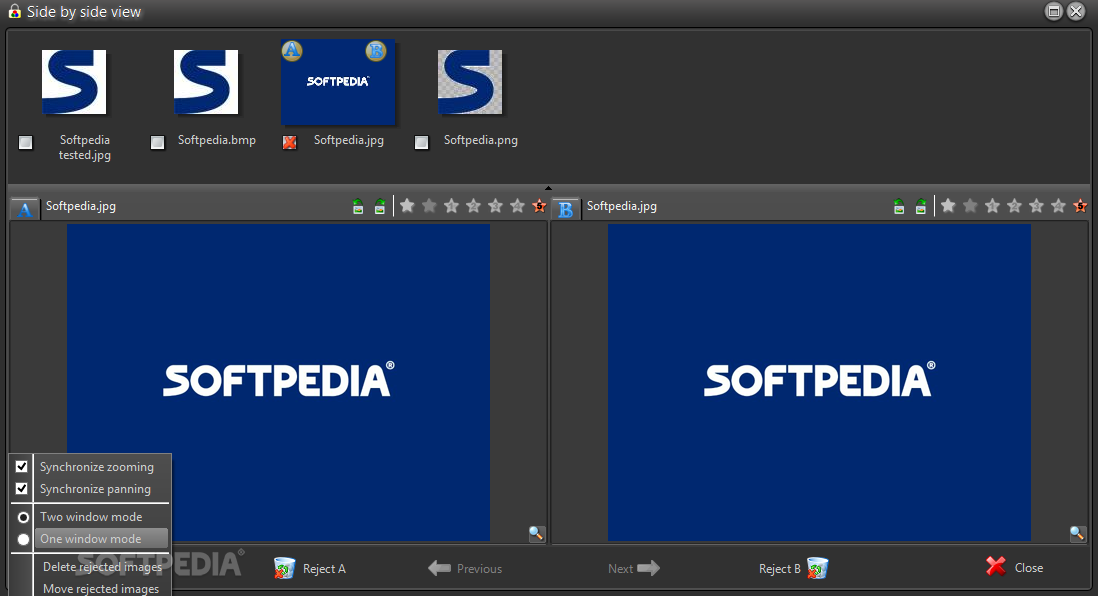Image resolution: width=1098 pixels, height=596 pixels.
Task: Click the first unnumbered star in panel B
Action: pos(948,206)
